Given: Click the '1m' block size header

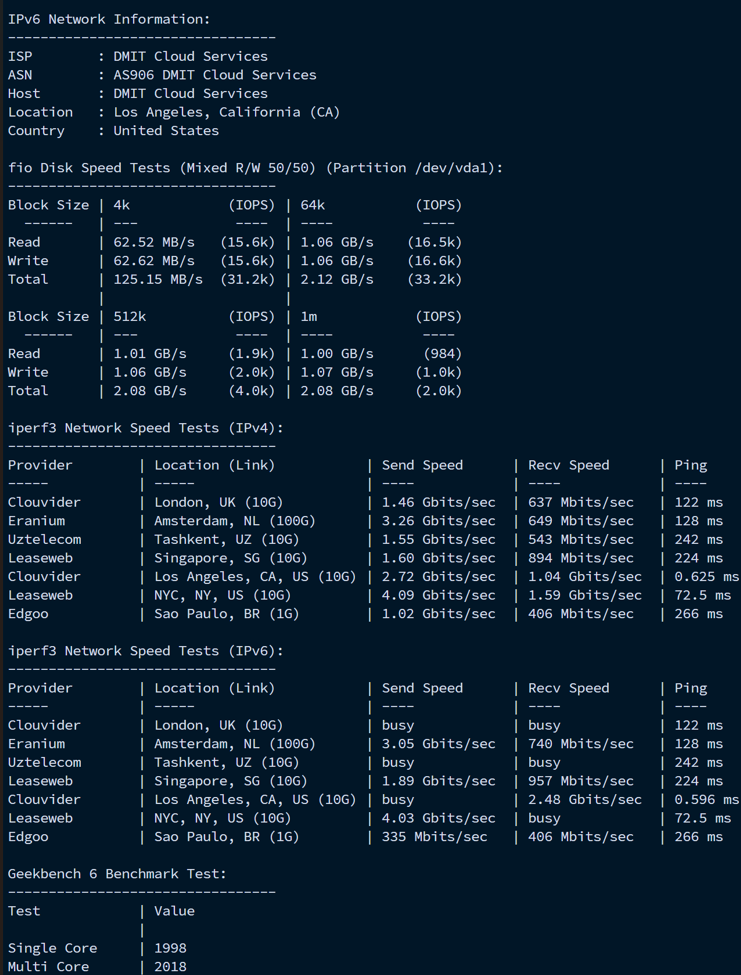Looking at the screenshot, I should [309, 317].
